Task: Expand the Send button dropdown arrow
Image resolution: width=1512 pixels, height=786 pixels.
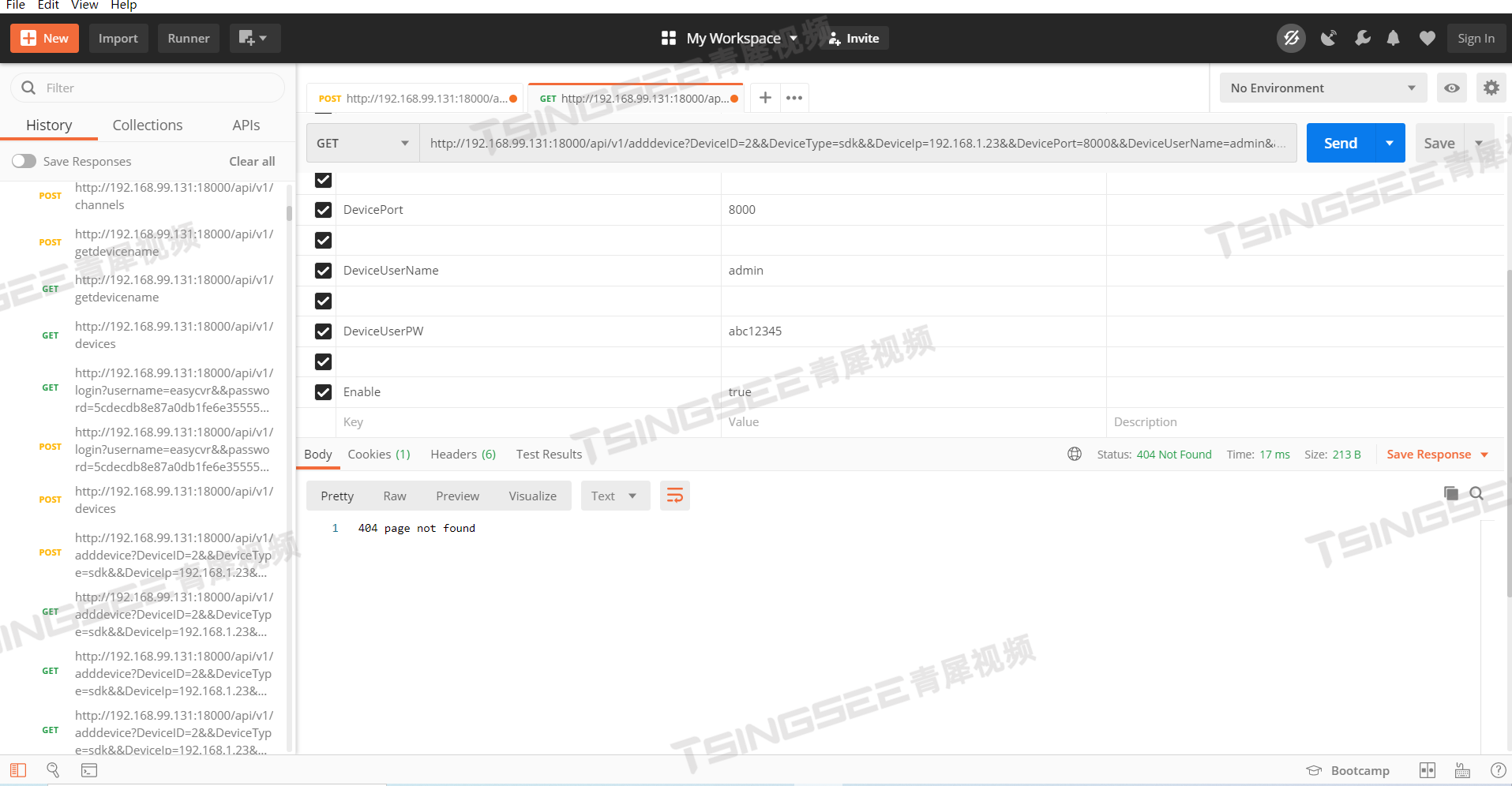Action: pos(1390,143)
